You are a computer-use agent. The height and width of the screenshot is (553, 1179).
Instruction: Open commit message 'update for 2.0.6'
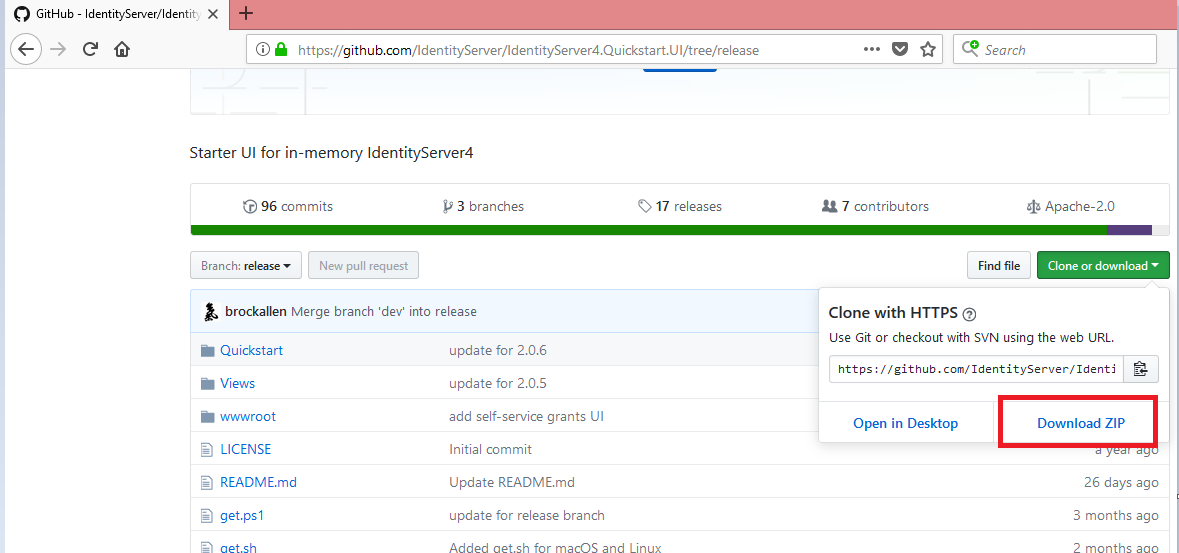498,351
